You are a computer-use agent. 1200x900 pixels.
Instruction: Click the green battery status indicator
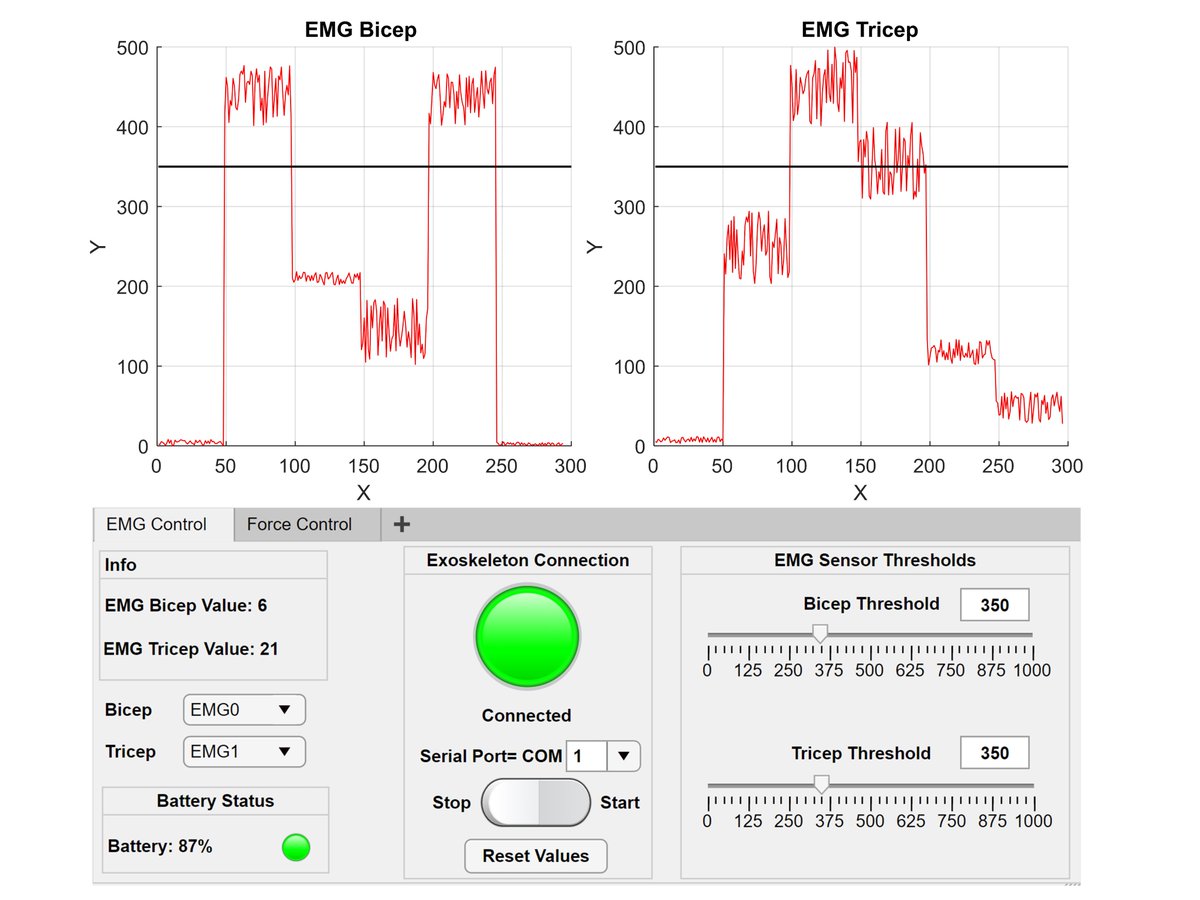click(296, 848)
